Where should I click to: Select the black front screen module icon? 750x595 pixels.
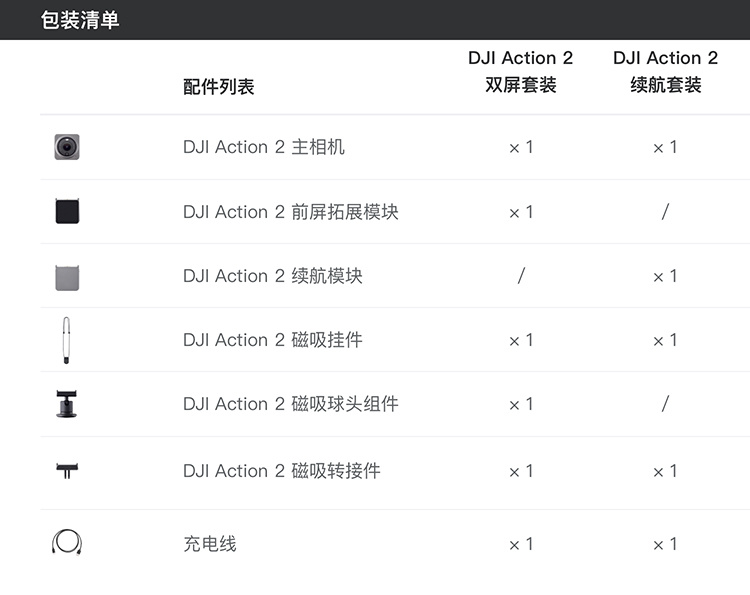(67, 211)
